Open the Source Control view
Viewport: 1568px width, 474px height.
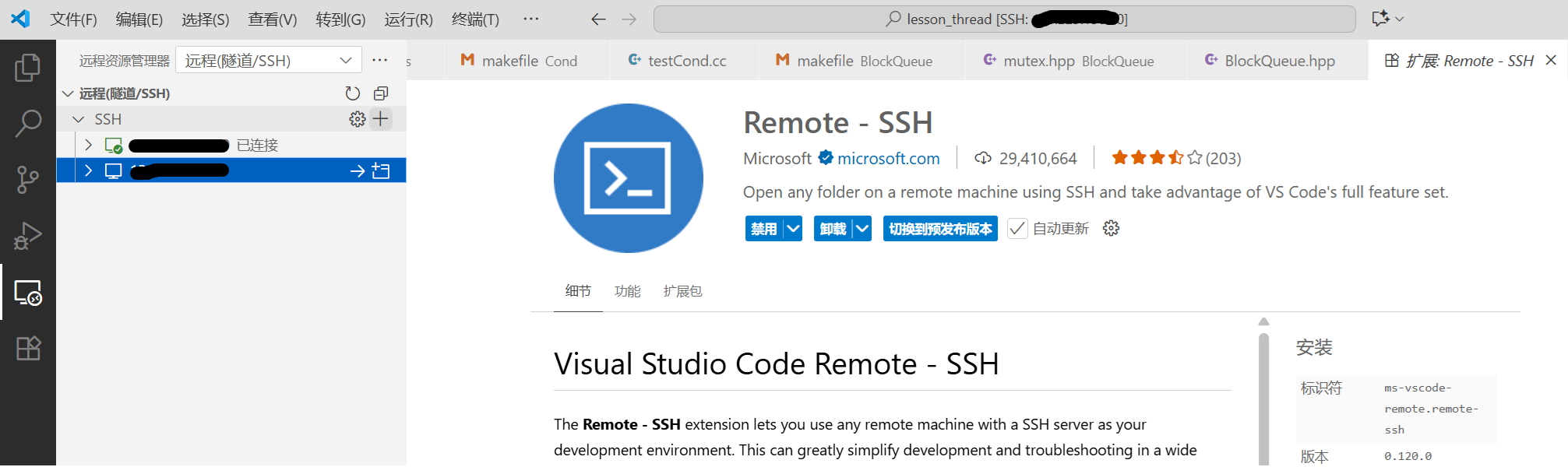point(28,180)
